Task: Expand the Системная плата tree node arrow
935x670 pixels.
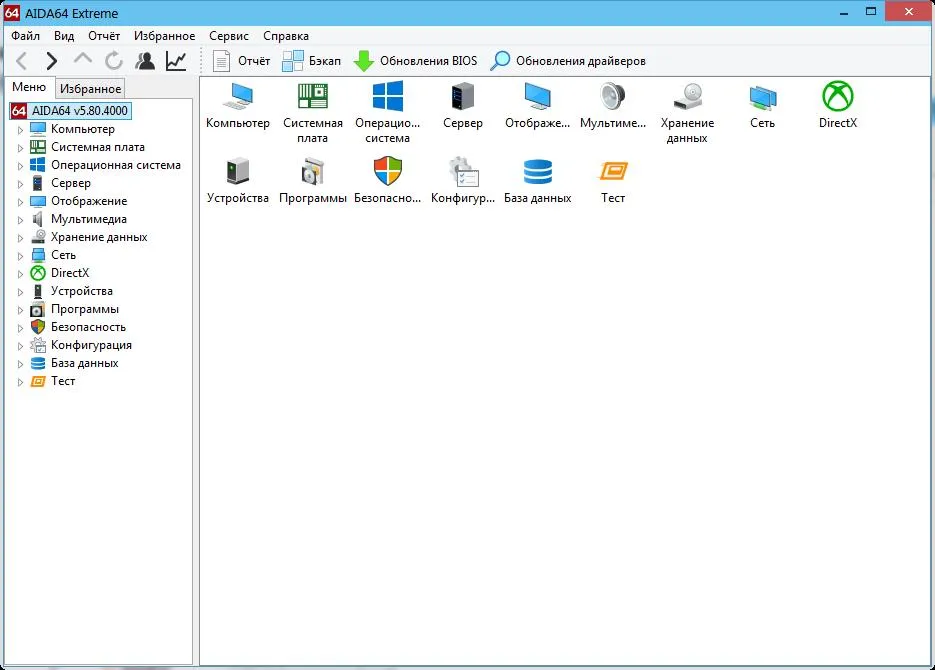Action: pos(20,148)
